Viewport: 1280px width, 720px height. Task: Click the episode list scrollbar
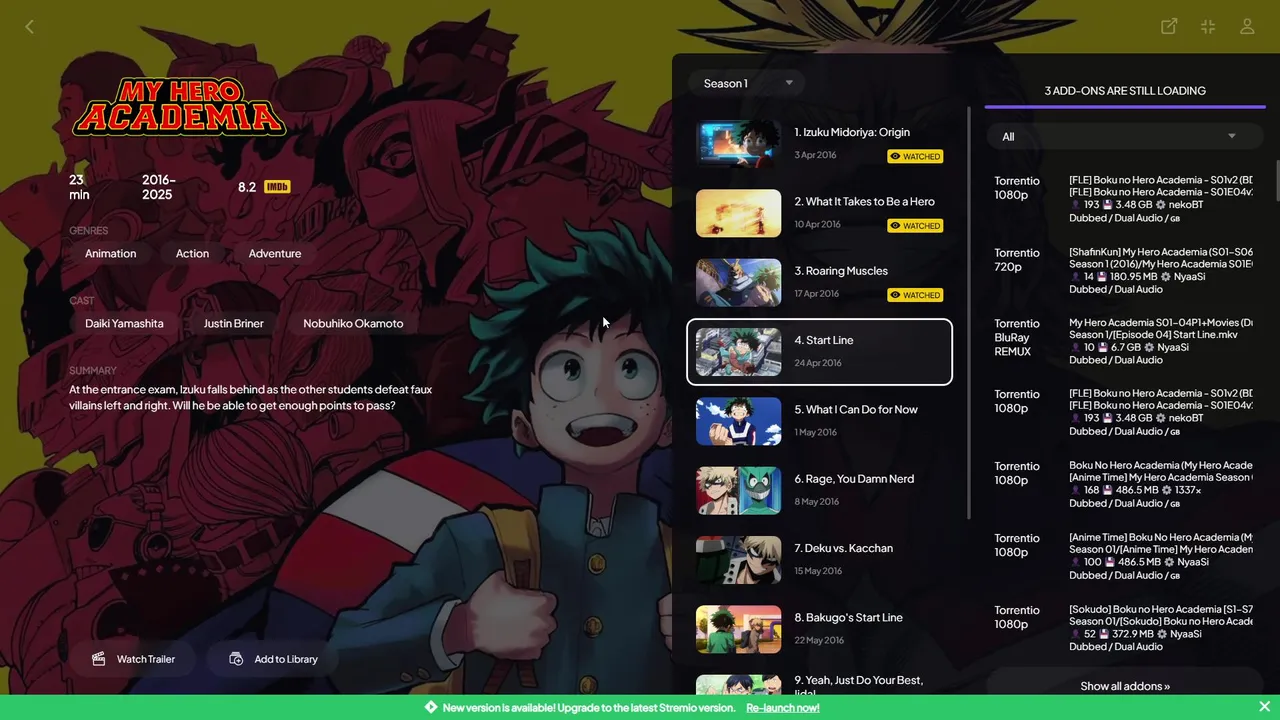click(x=969, y=312)
